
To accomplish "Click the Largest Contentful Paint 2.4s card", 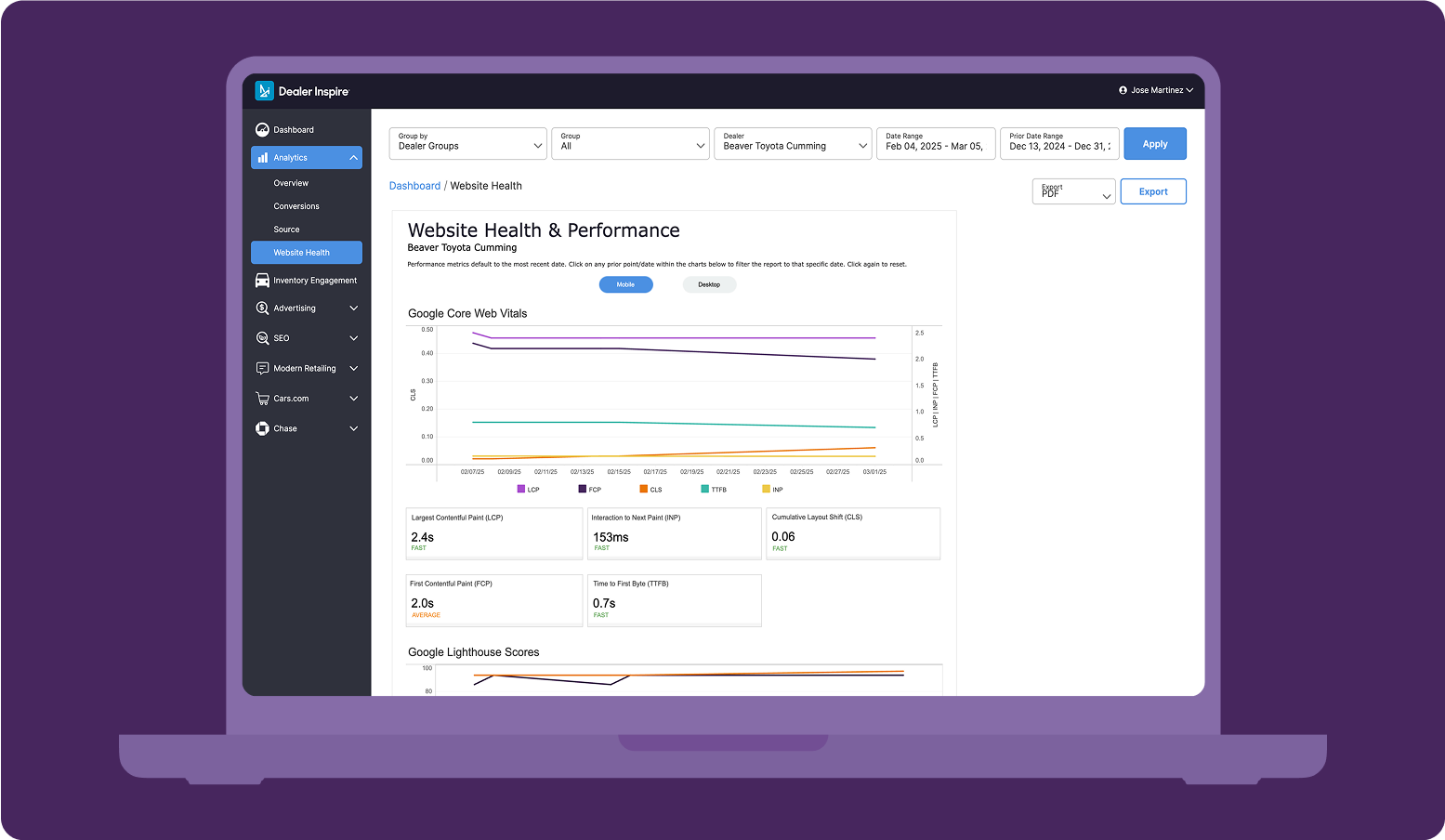I will tap(494, 533).
